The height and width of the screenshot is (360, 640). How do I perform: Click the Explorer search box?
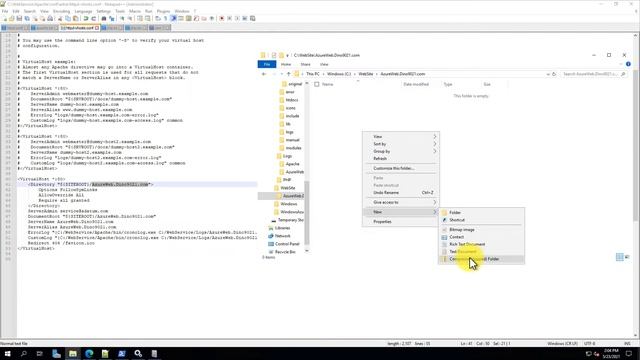[x=594, y=74]
